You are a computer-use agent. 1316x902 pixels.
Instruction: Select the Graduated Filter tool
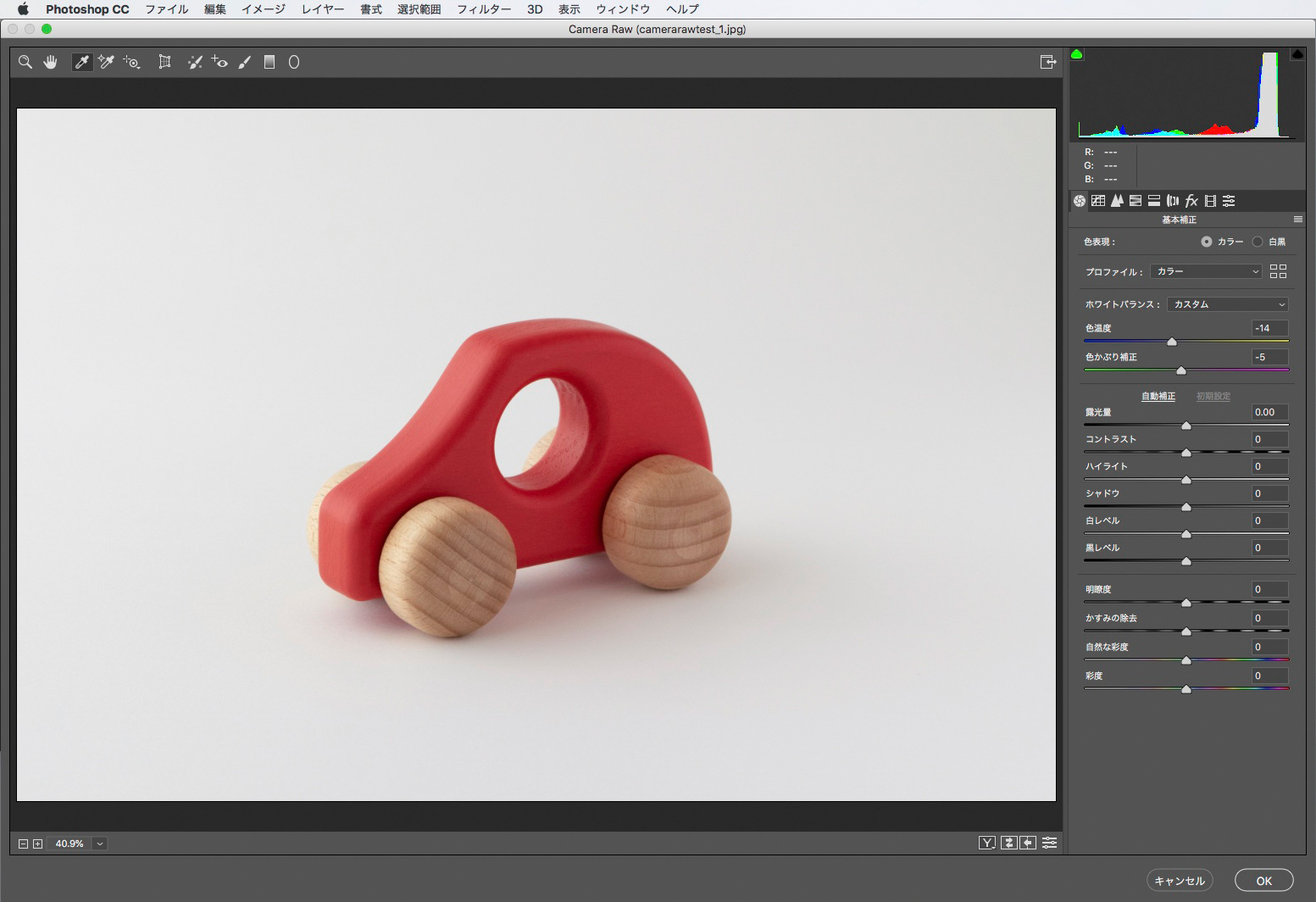269,62
